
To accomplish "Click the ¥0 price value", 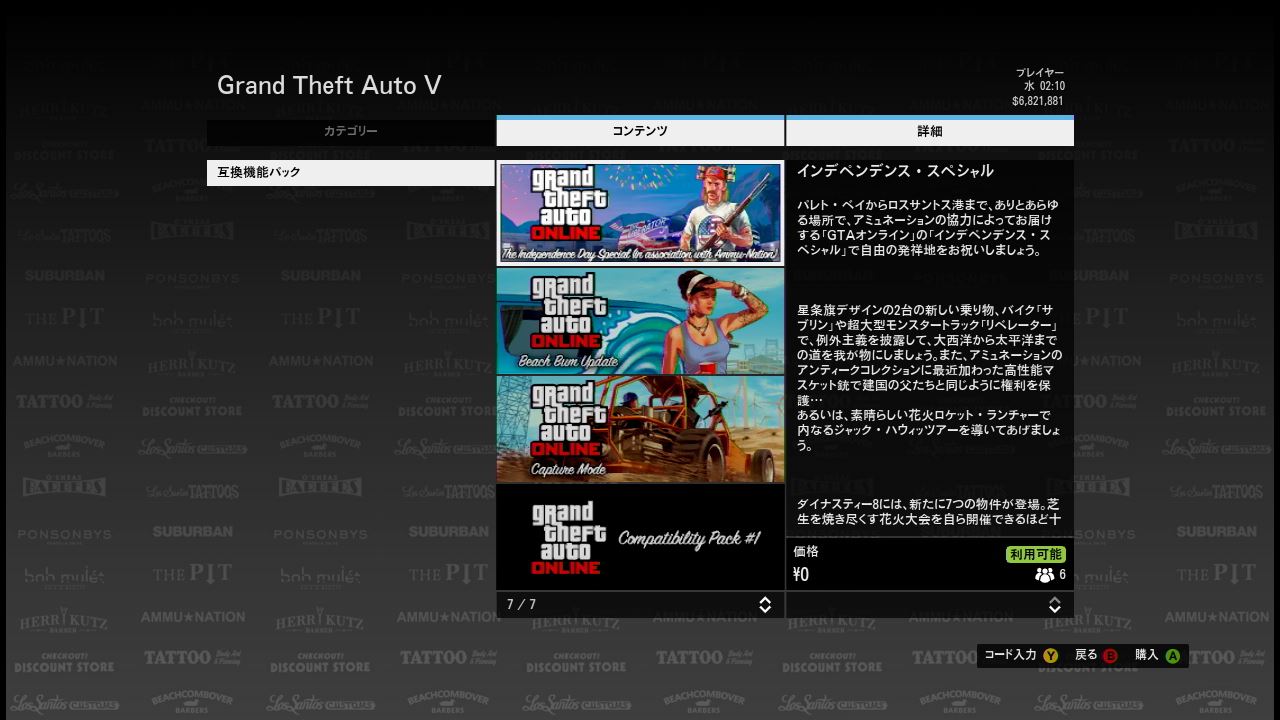I will (801, 575).
